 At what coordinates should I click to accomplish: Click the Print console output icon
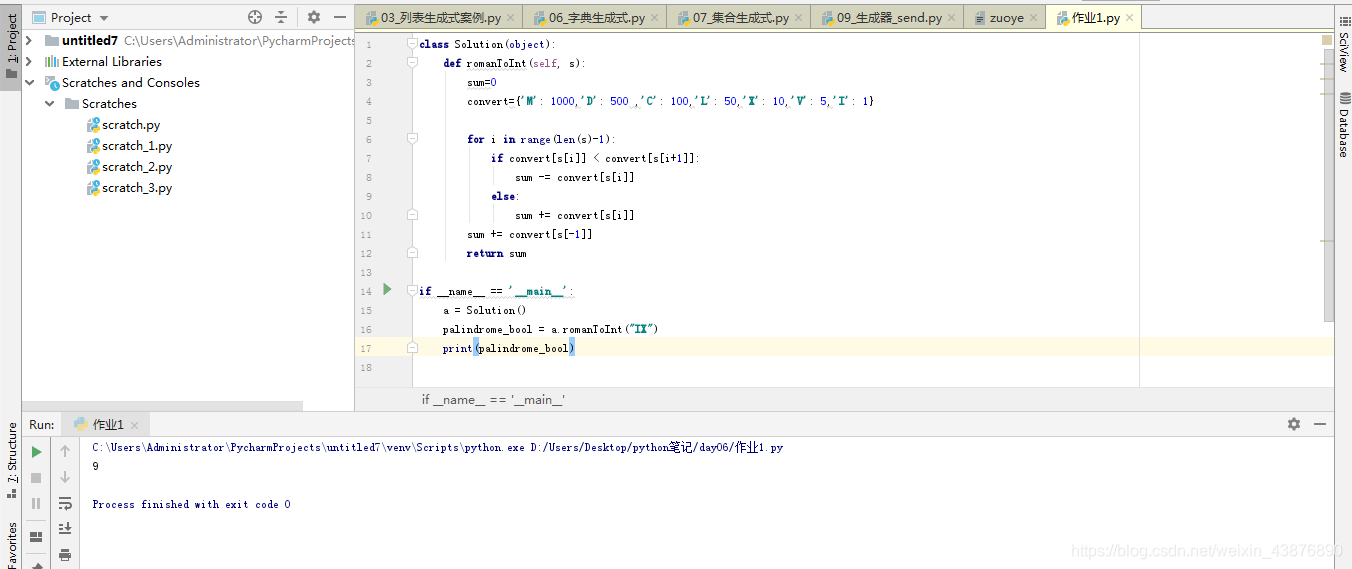point(65,555)
